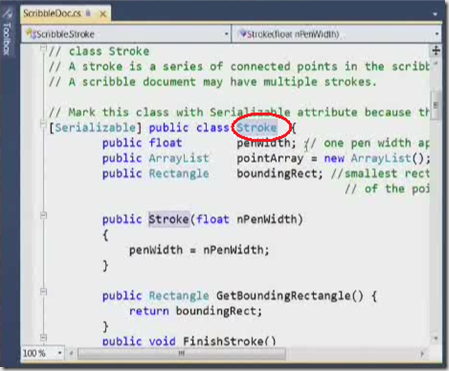The width and height of the screenshot is (449, 371).
Task: Click the horizontal scrollbar thumb
Action: [x=181, y=353]
